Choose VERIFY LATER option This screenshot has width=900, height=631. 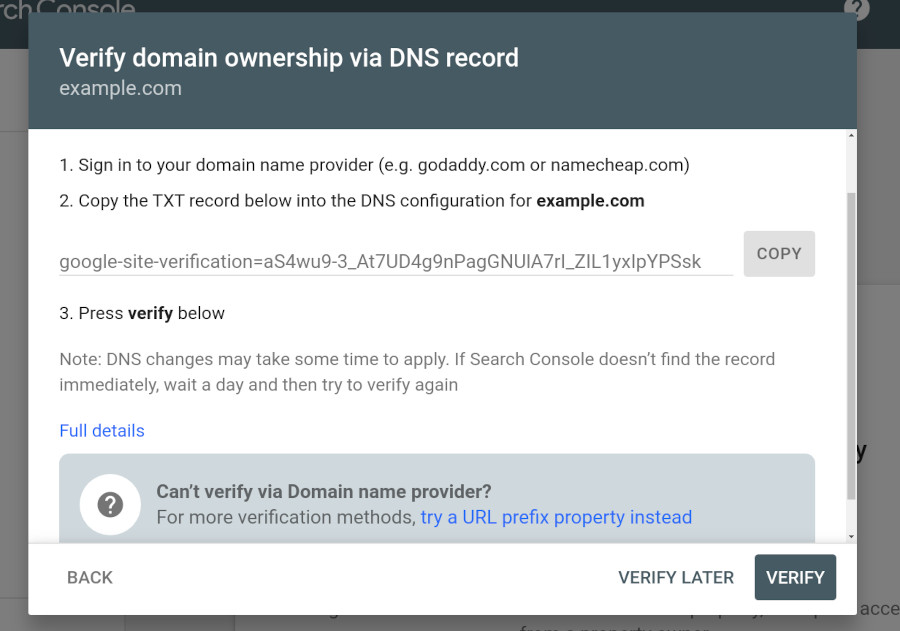click(x=676, y=577)
